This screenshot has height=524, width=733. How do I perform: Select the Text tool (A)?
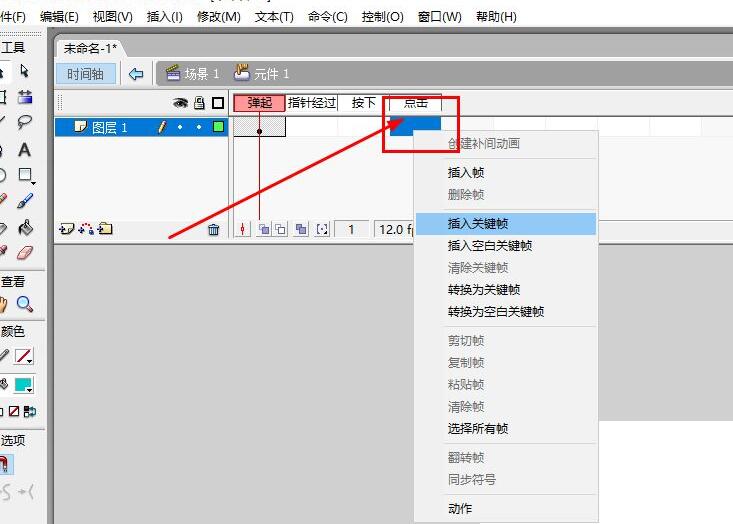[x=24, y=150]
